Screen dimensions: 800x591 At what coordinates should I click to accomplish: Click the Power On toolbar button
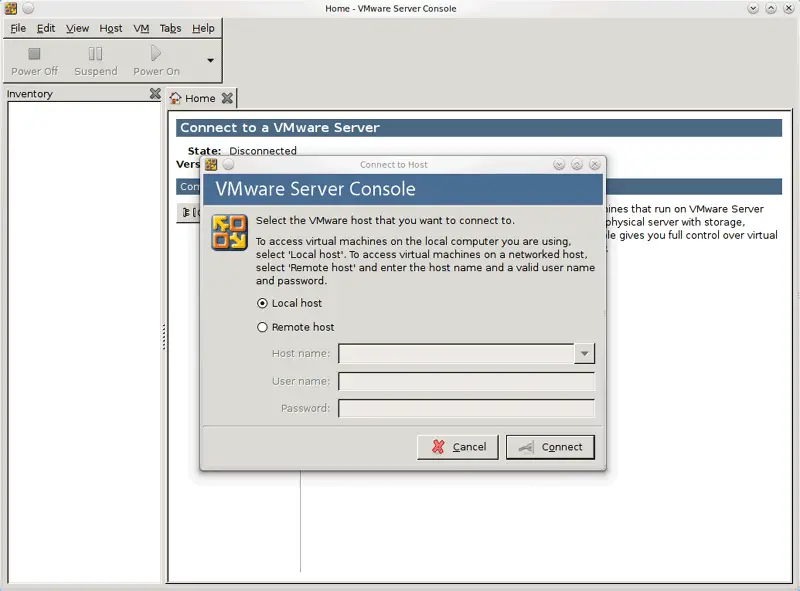pyautogui.click(x=156, y=61)
